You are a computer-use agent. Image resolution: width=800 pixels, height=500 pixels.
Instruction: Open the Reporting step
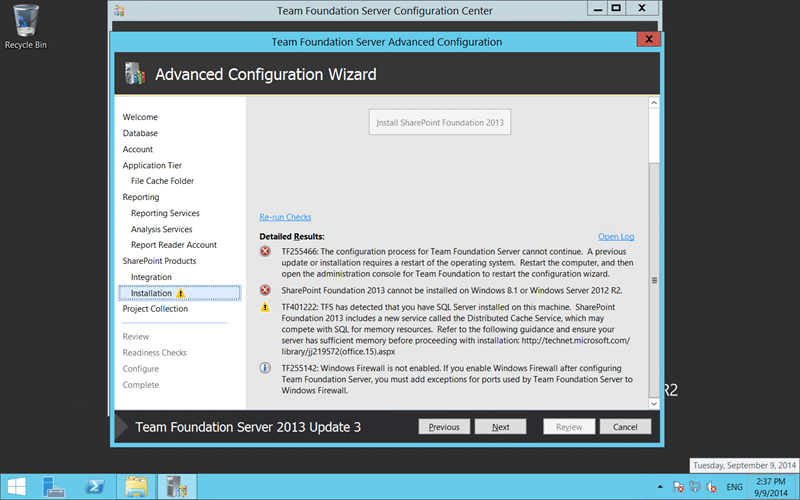tap(141, 197)
